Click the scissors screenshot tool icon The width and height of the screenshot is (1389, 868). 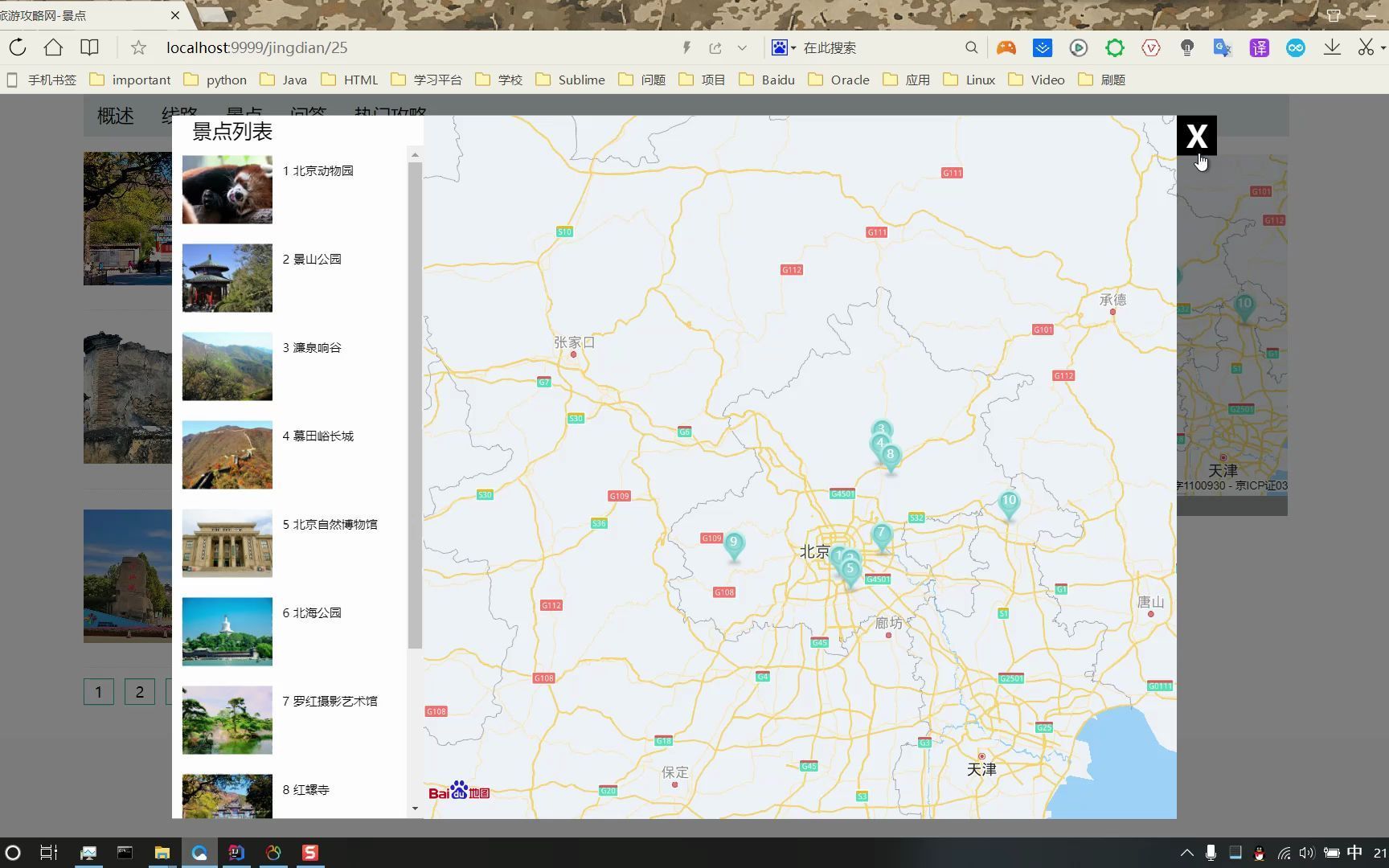pyautogui.click(x=1366, y=47)
